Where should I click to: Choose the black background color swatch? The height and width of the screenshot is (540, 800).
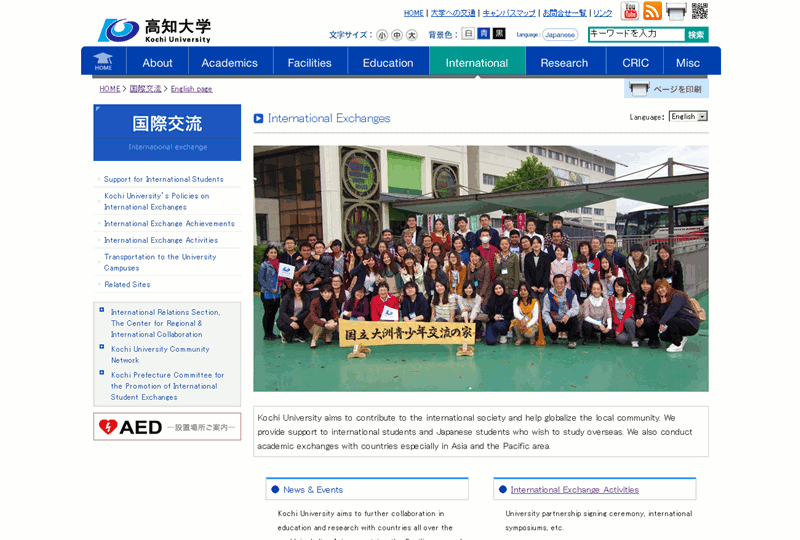click(x=499, y=34)
